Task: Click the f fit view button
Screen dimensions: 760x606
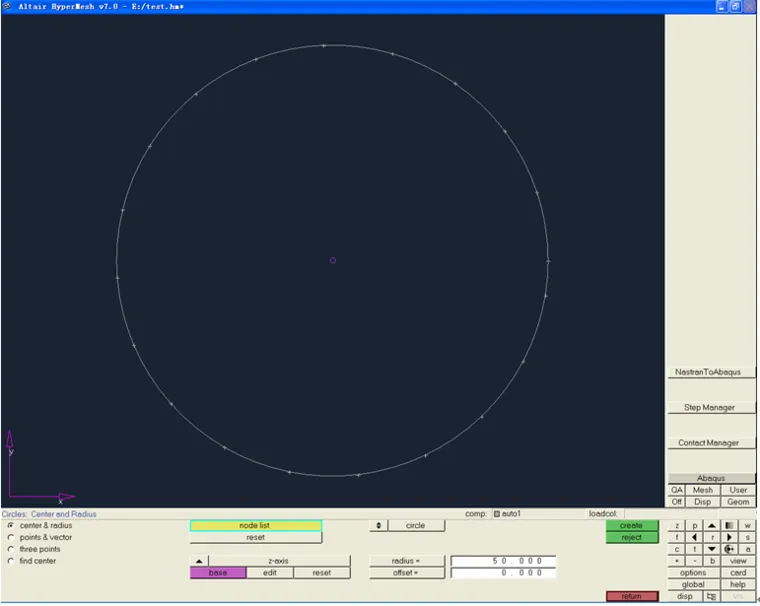Action: [677, 537]
